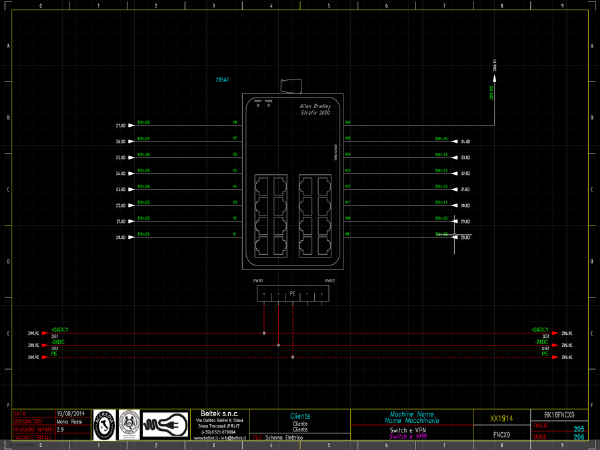The height and width of the screenshot is (450, 600).
Task: Click red arrow at right of PE bus
Action: 555,357
